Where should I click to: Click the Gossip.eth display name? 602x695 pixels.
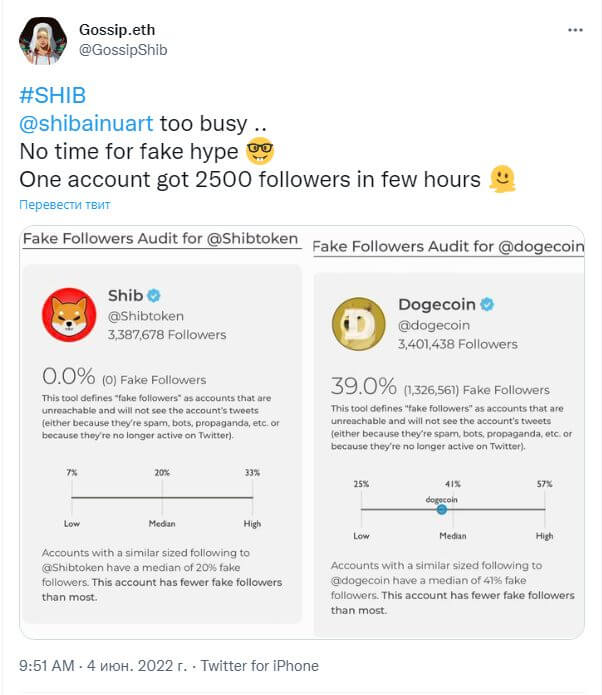click(117, 30)
